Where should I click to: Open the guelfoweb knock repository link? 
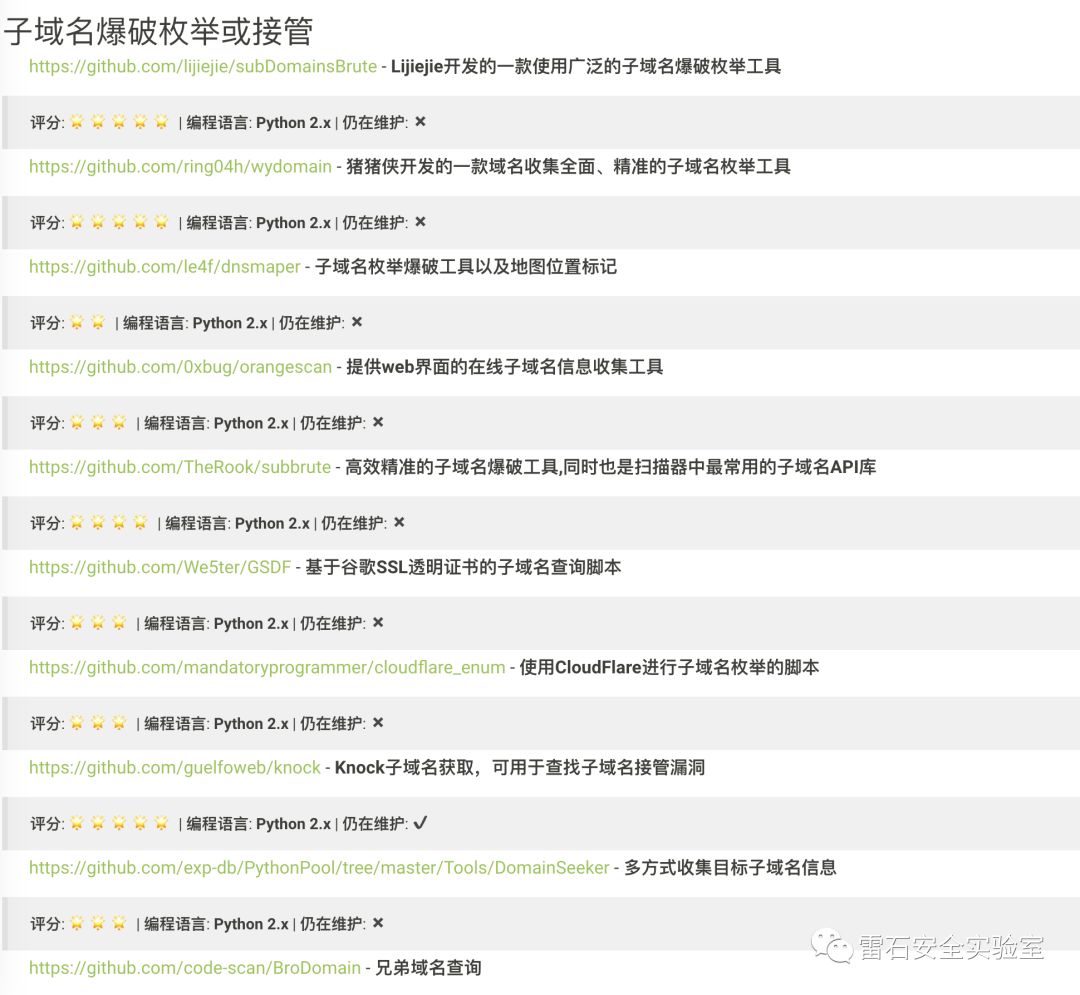click(x=175, y=767)
